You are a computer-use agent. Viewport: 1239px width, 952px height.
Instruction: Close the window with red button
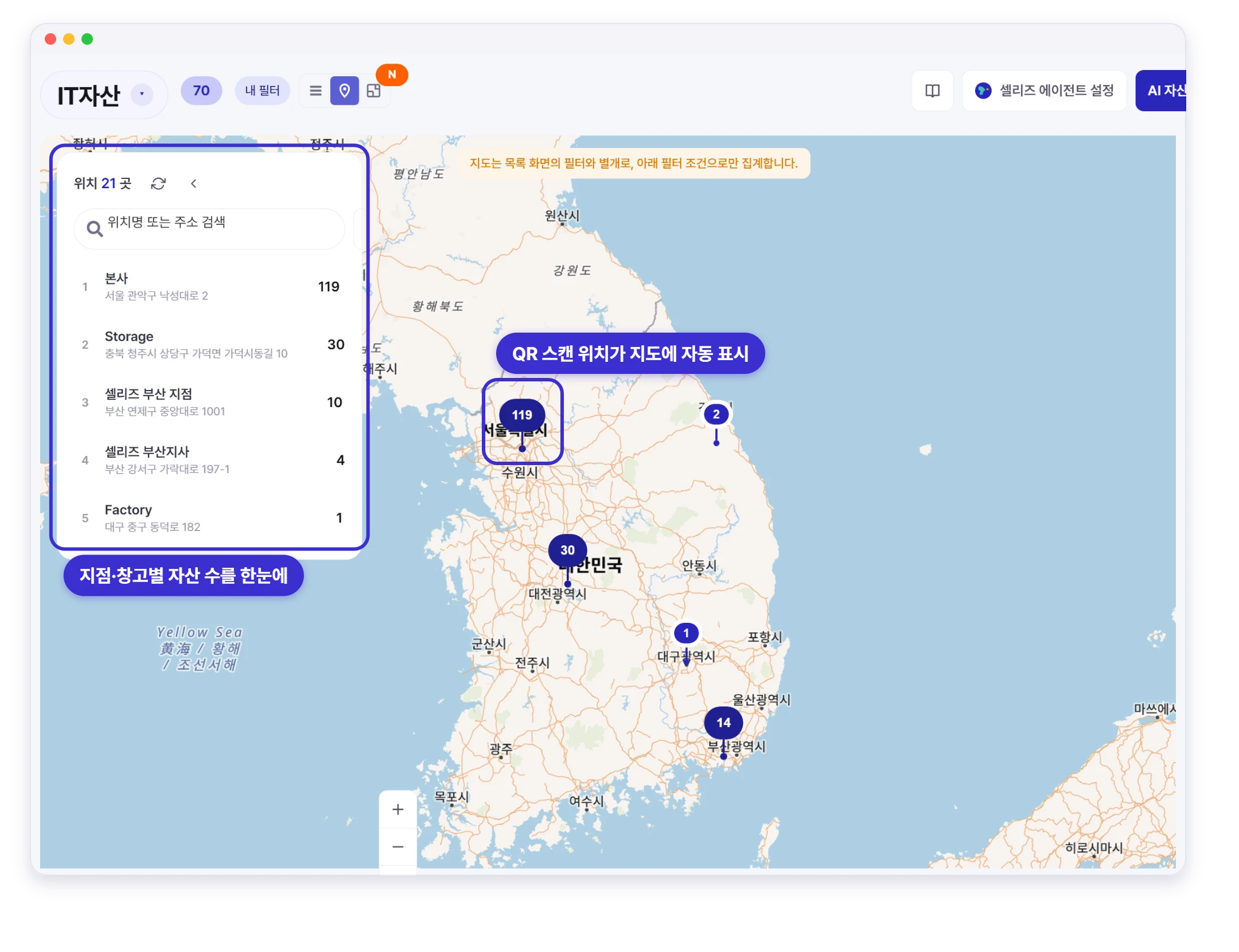coord(50,39)
